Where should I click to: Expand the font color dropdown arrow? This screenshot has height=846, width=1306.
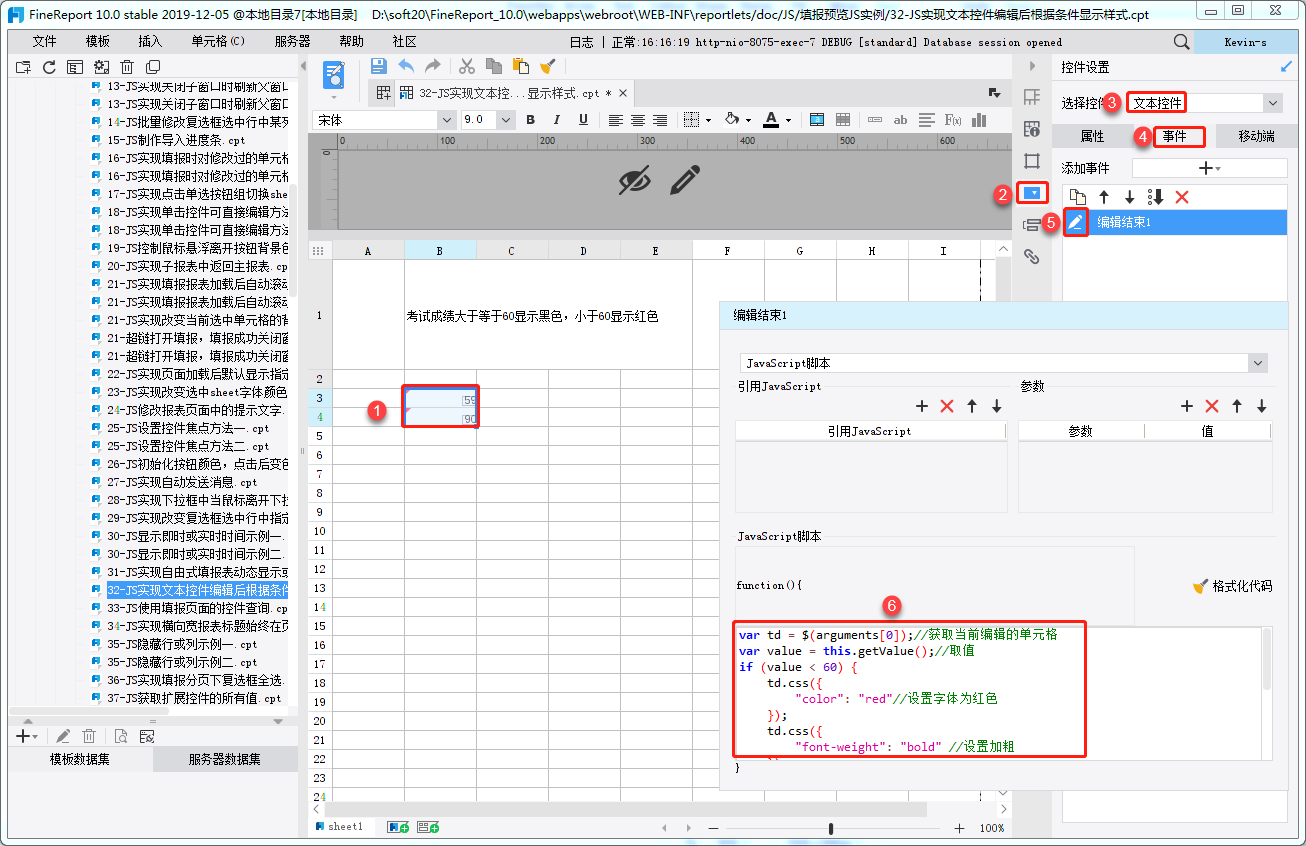[x=789, y=120]
